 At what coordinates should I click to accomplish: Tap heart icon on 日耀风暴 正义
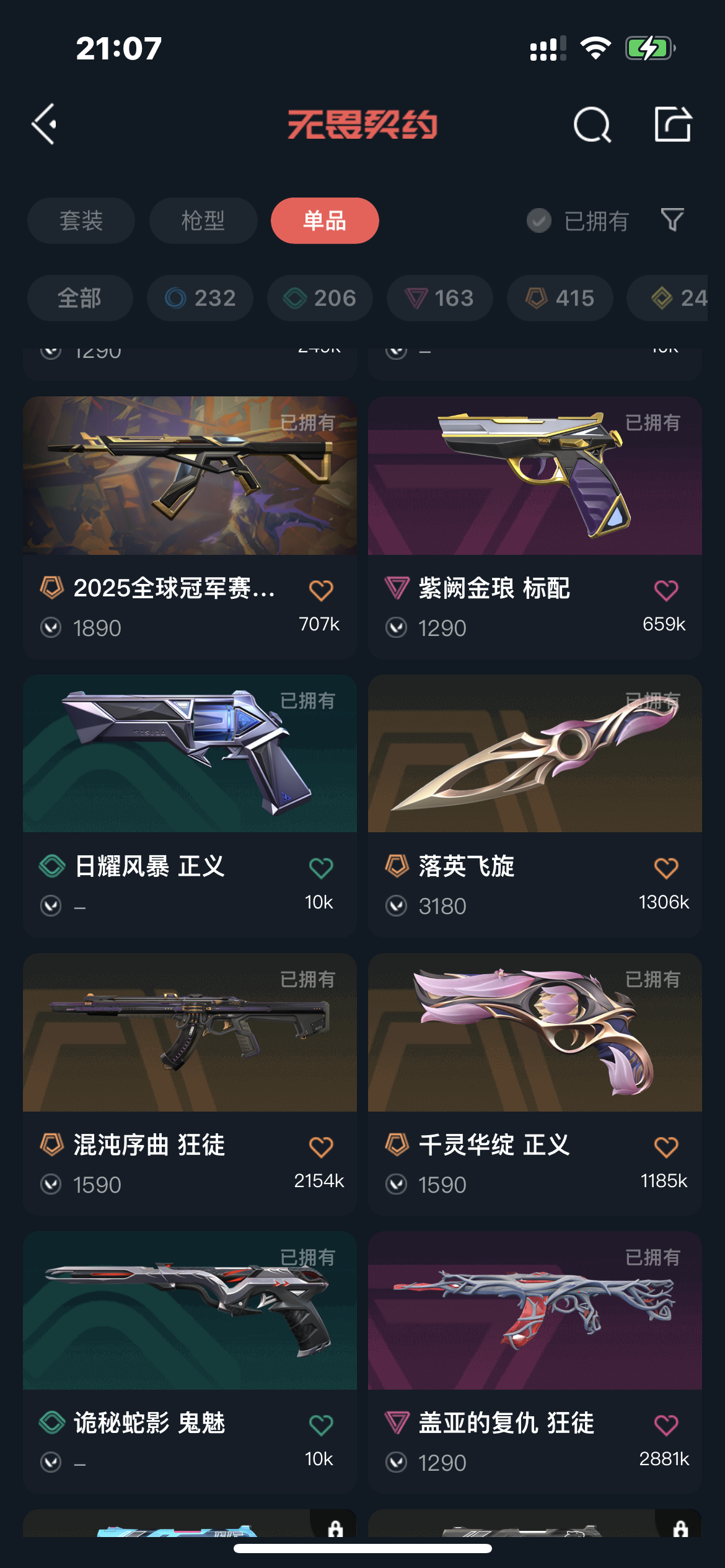[x=321, y=868]
